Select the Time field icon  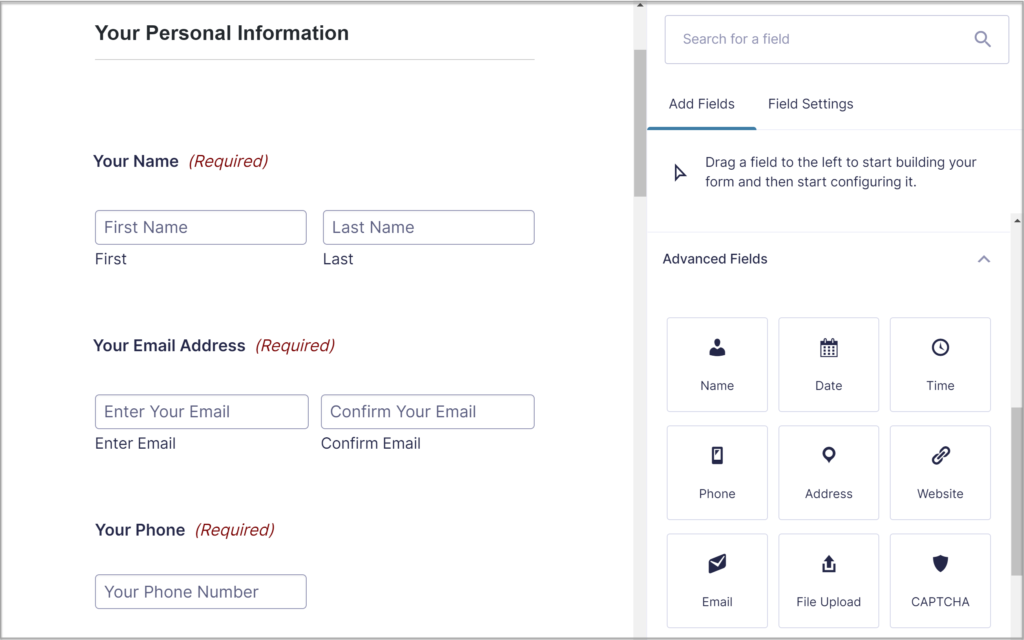pyautogui.click(x=940, y=364)
